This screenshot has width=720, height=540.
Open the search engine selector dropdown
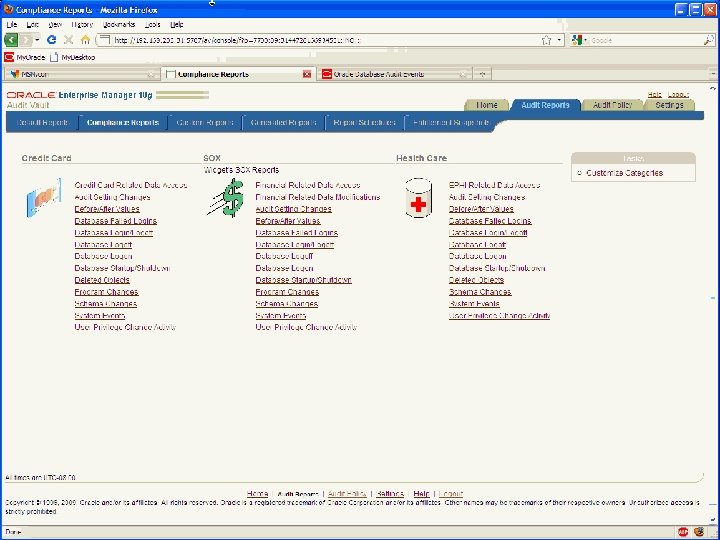(x=585, y=40)
